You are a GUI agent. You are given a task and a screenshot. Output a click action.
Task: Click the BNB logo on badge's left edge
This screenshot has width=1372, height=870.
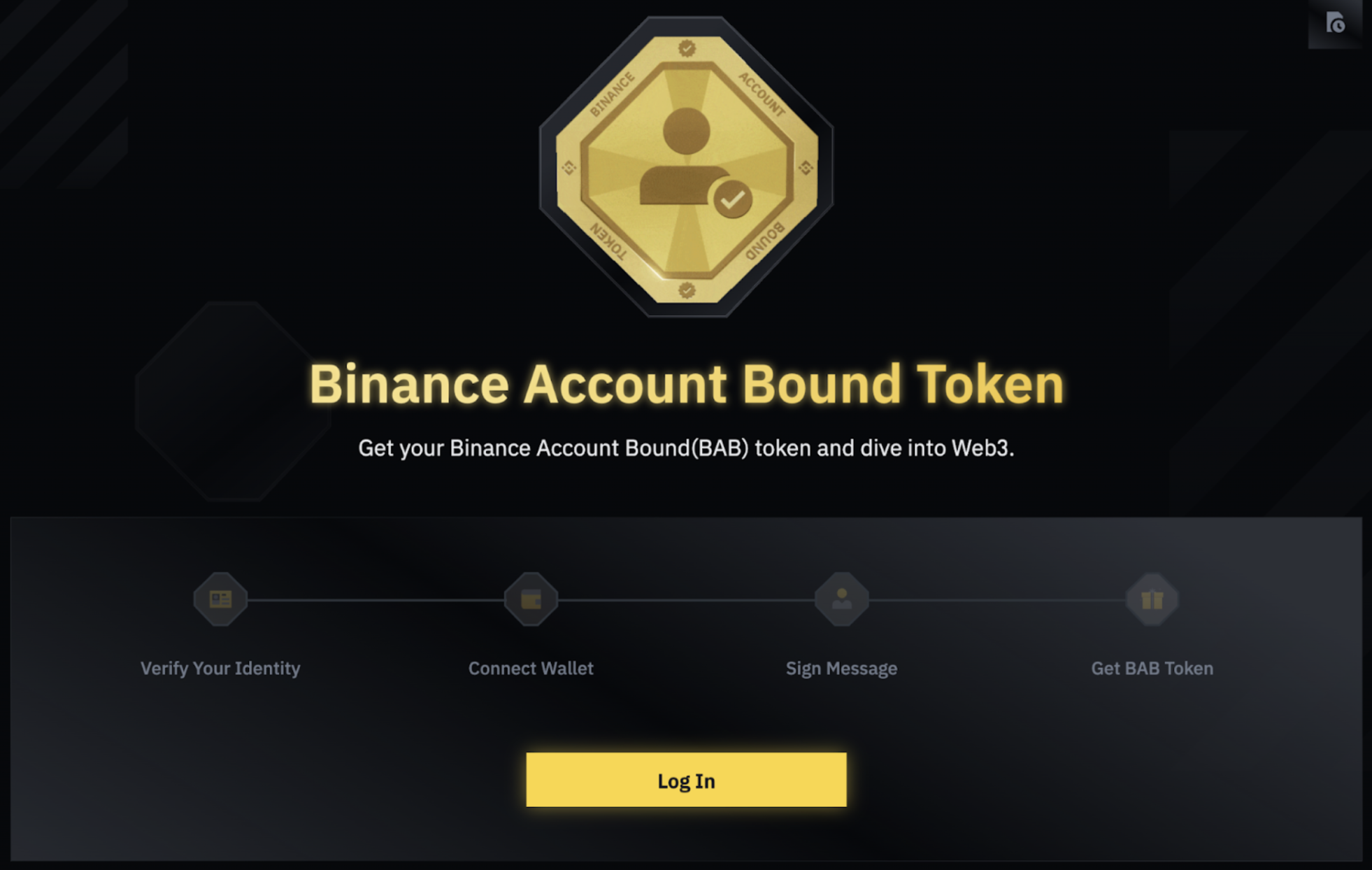(x=569, y=168)
